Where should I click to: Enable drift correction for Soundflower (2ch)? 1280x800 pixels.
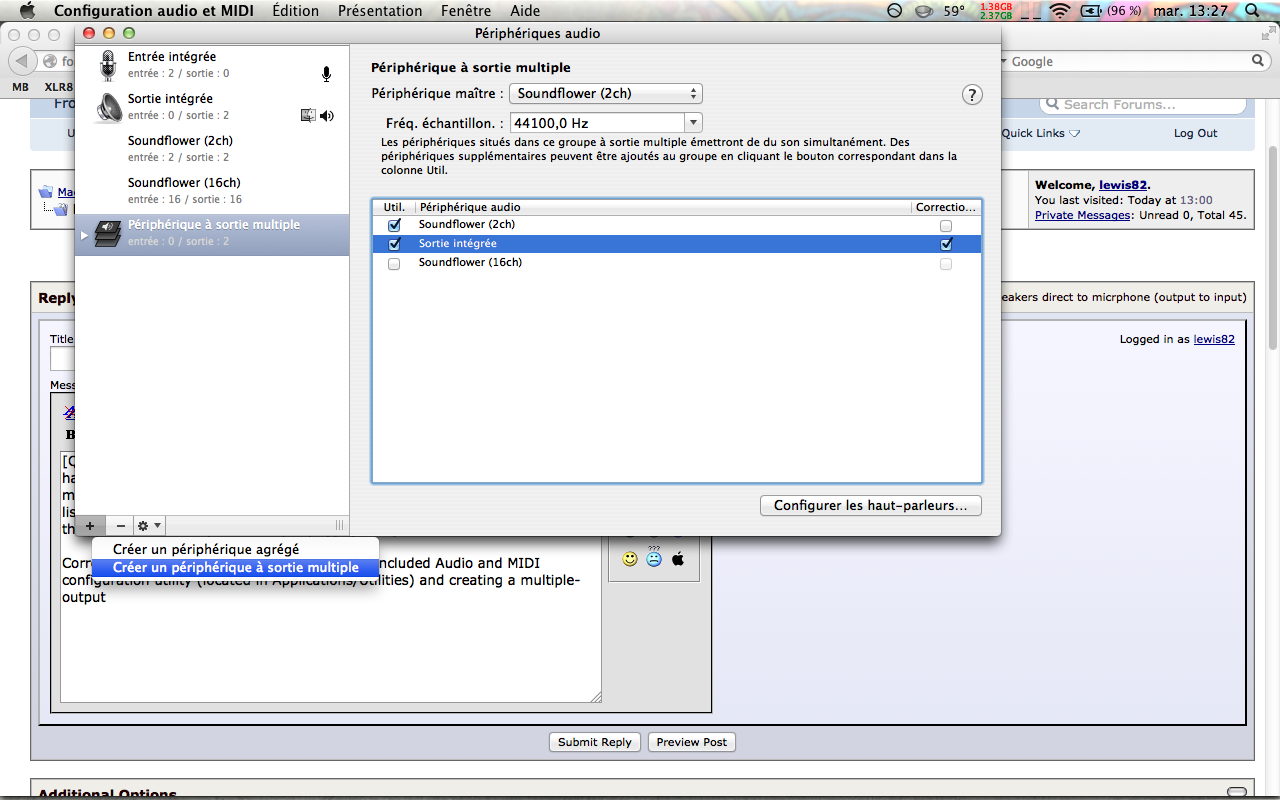coord(946,226)
